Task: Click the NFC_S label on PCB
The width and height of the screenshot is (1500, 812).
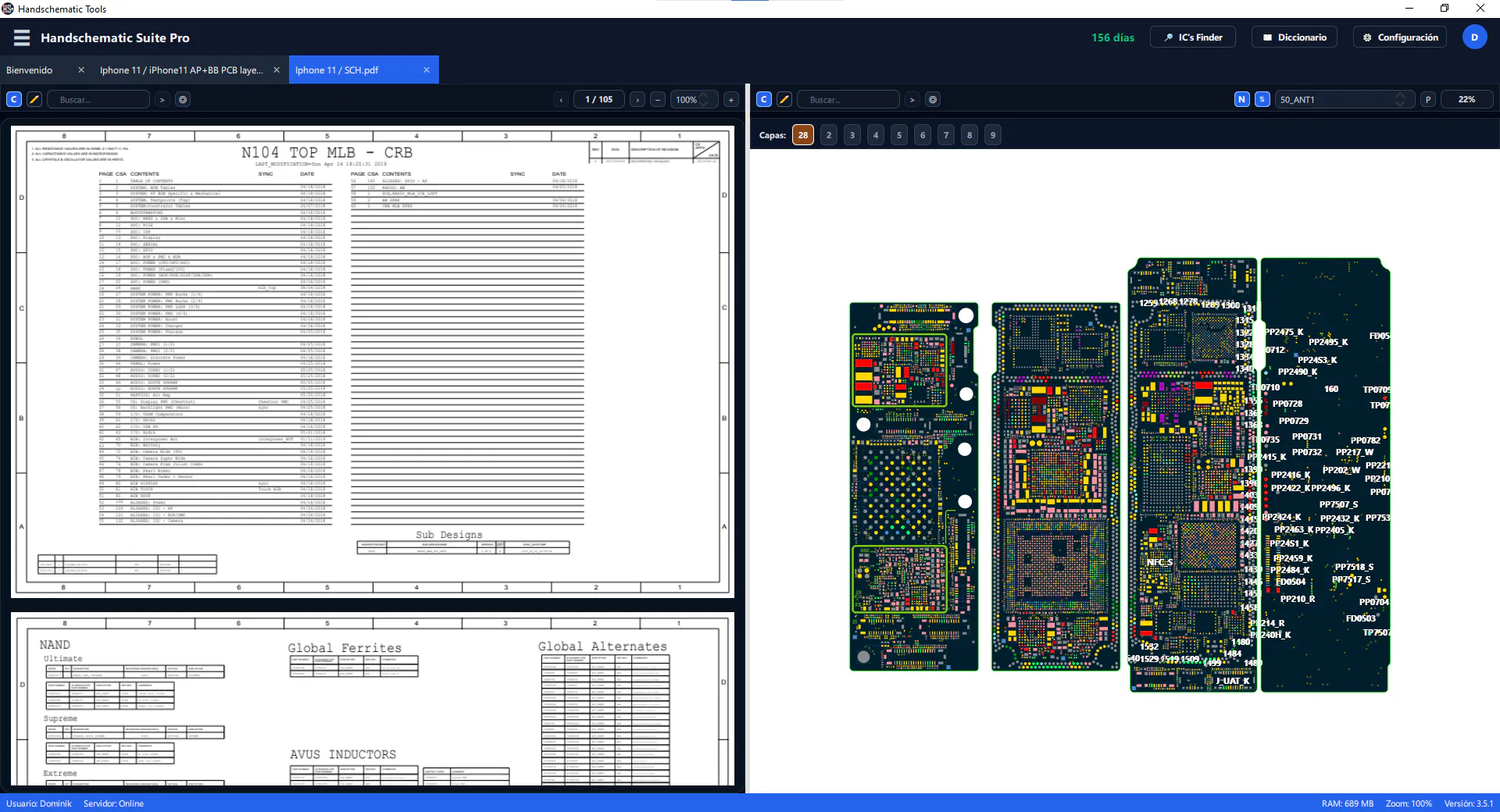Action: point(1159,562)
